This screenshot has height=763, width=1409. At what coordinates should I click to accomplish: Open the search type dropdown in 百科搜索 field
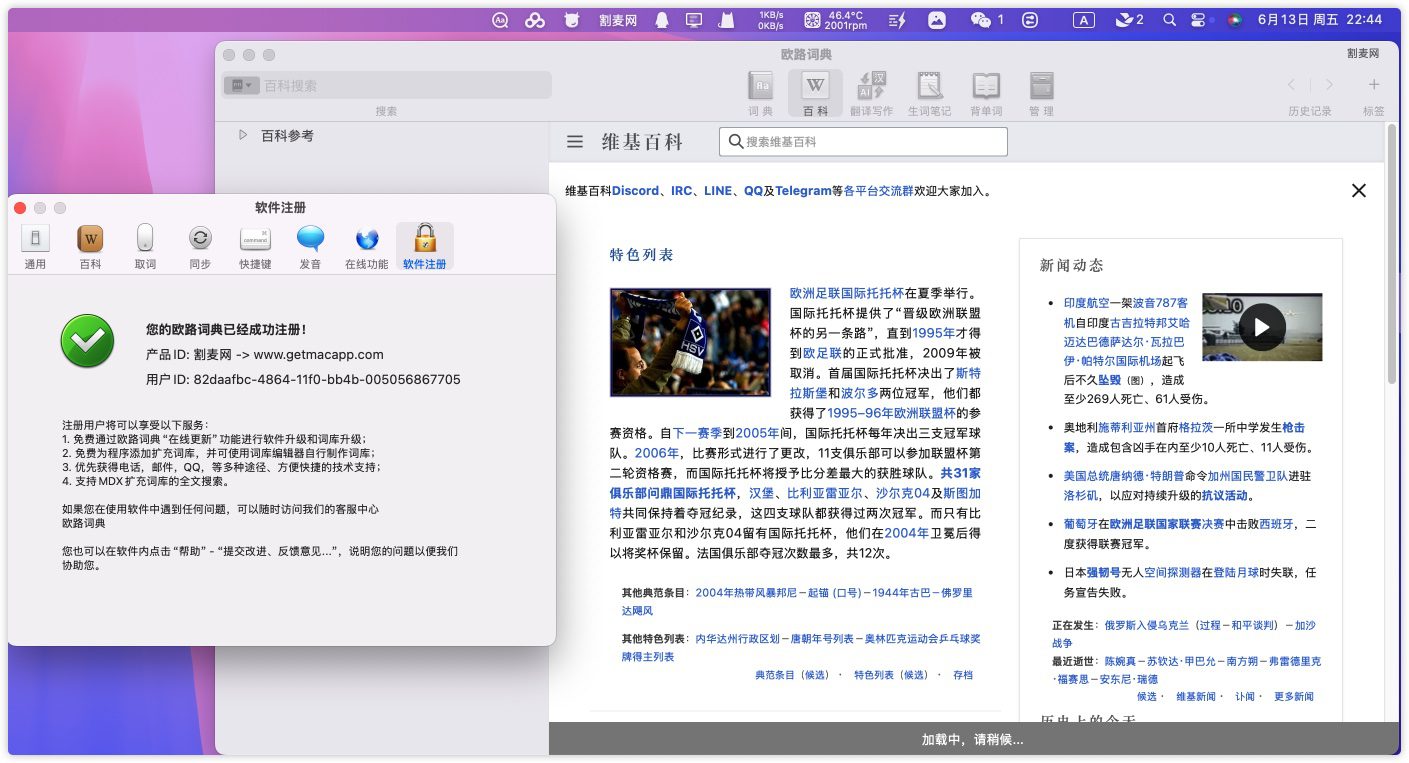tap(243, 86)
